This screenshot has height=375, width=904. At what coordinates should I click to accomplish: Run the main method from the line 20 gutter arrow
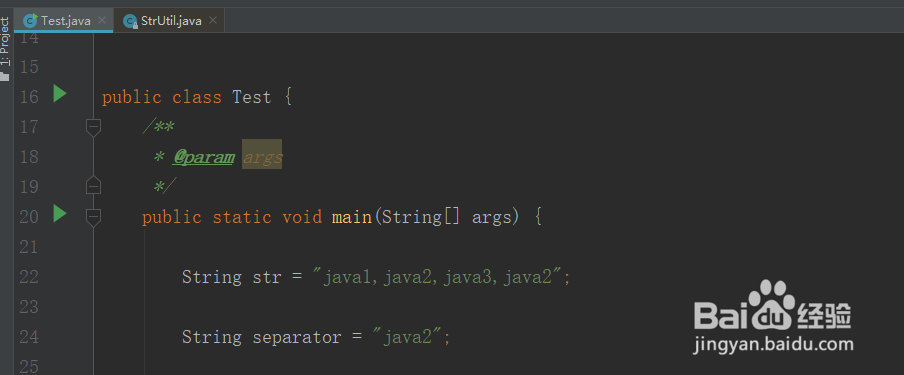[x=60, y=213]
